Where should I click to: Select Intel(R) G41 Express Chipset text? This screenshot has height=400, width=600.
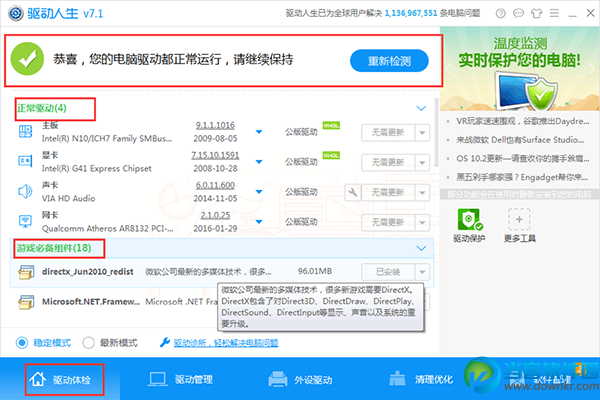[96, 168]
